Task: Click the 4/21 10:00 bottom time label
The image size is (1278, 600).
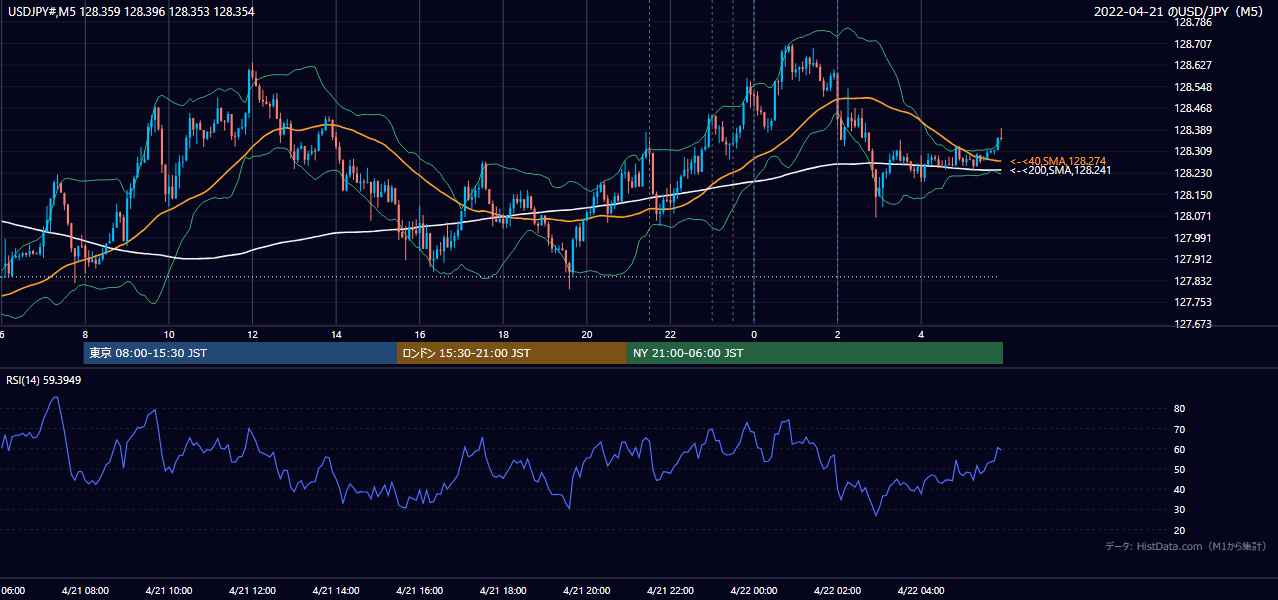Action: coord(168,591)
